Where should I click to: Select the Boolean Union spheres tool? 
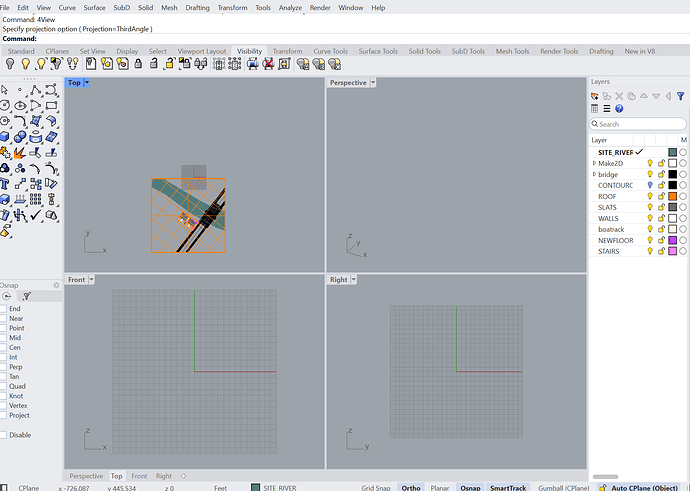[x=20, y=137]
